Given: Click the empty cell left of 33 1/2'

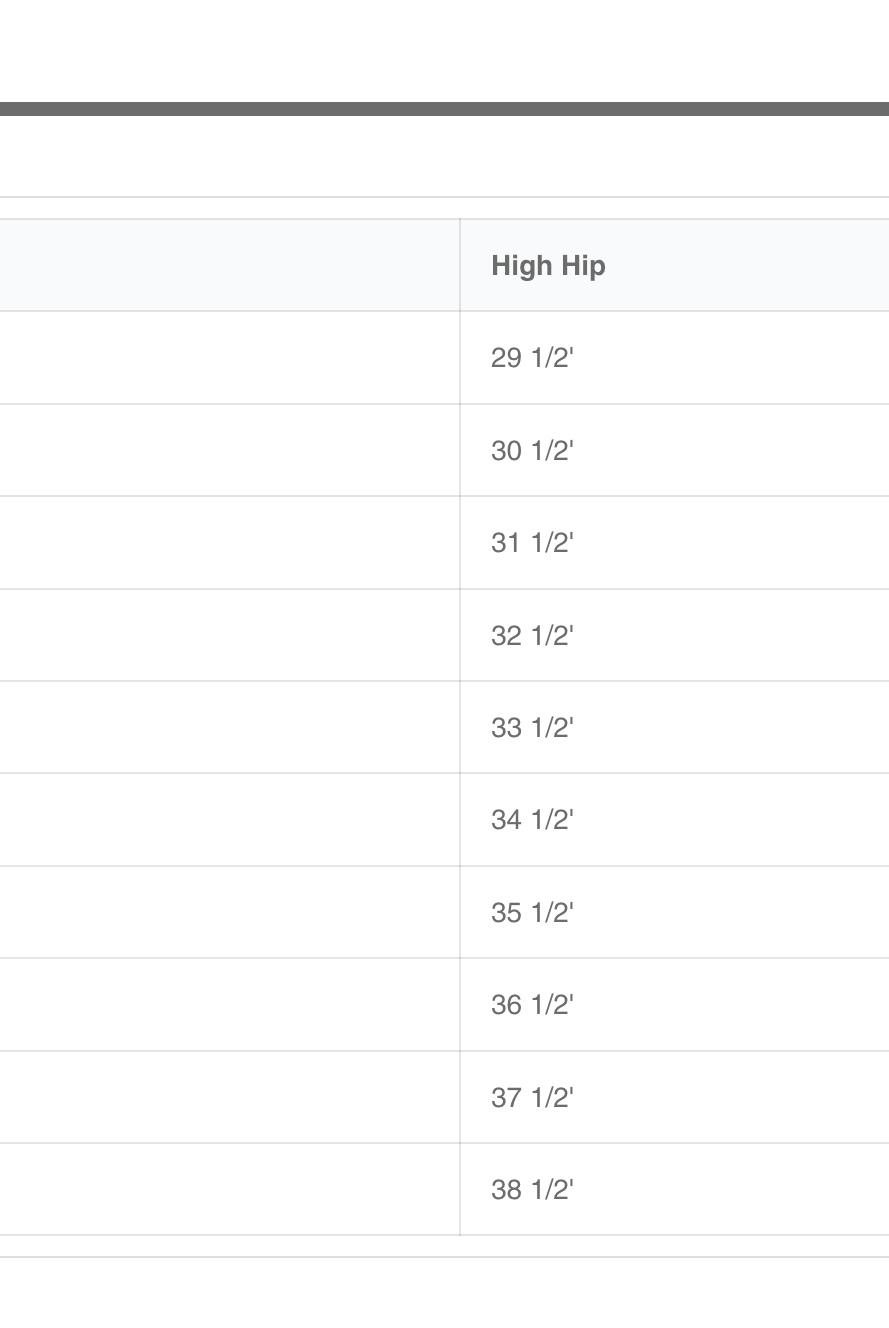Looking at the screenshot, I should (x=229, y=728).
